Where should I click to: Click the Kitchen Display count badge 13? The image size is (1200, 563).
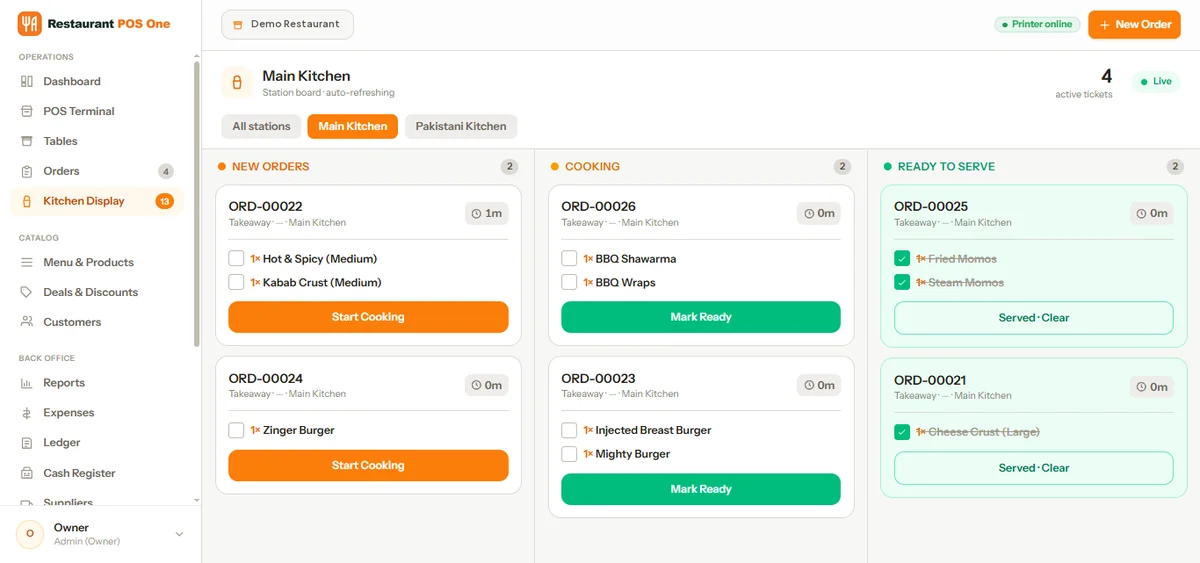click(164, 201)
